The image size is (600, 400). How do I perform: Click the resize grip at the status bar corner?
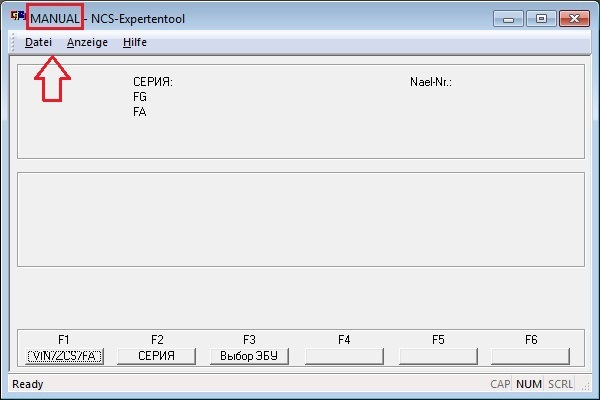[x=585, y=386]
